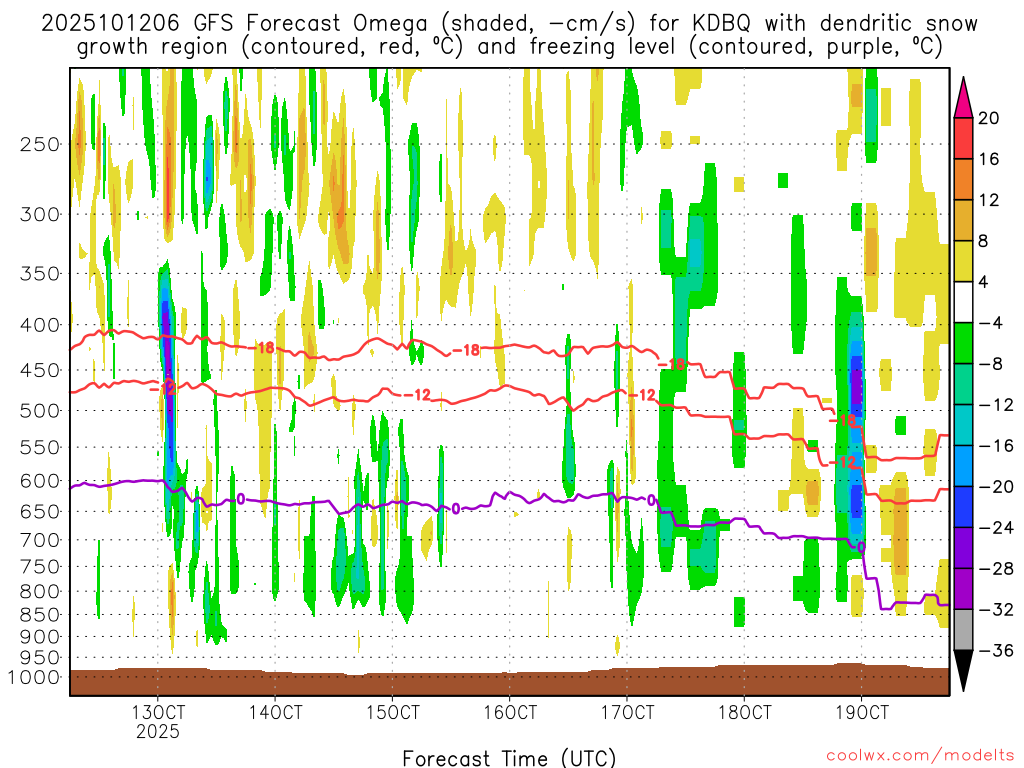Click the purple swatch between -24 and -28
This screenshot has height=768, width=1024.
point(963,547)
